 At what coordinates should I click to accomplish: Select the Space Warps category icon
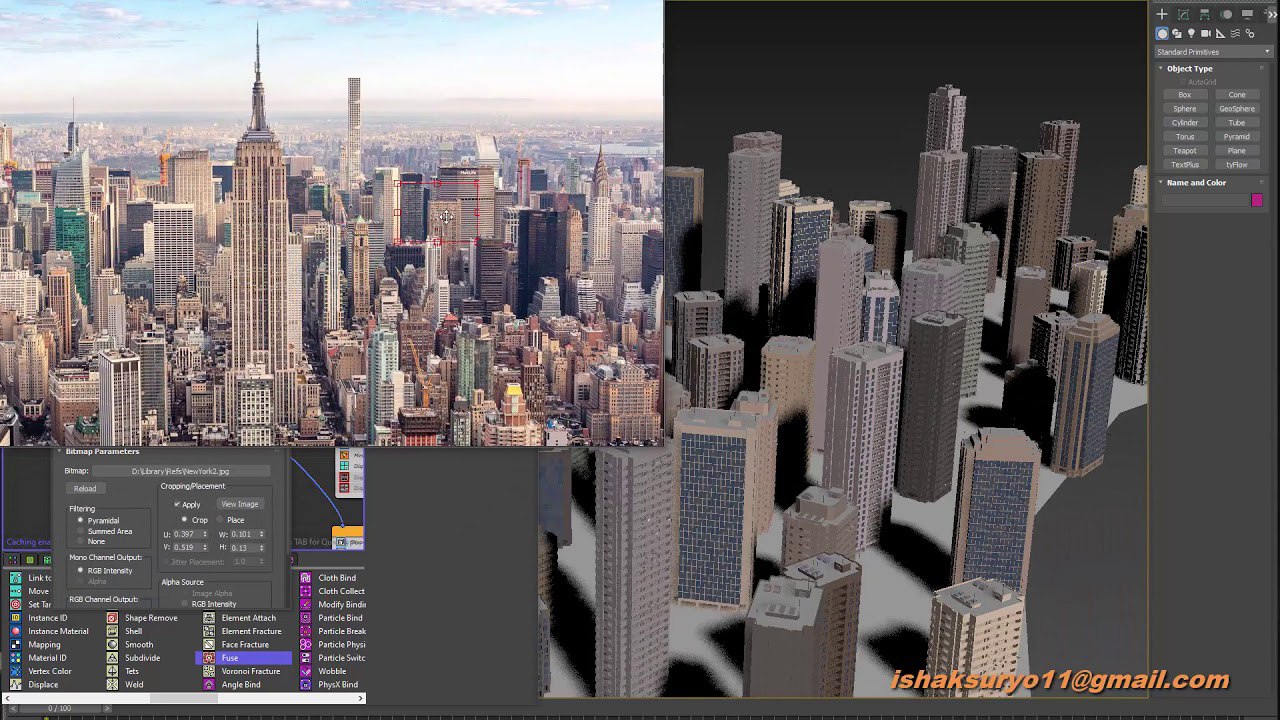pyautogui.click(x=1235, y=33)
